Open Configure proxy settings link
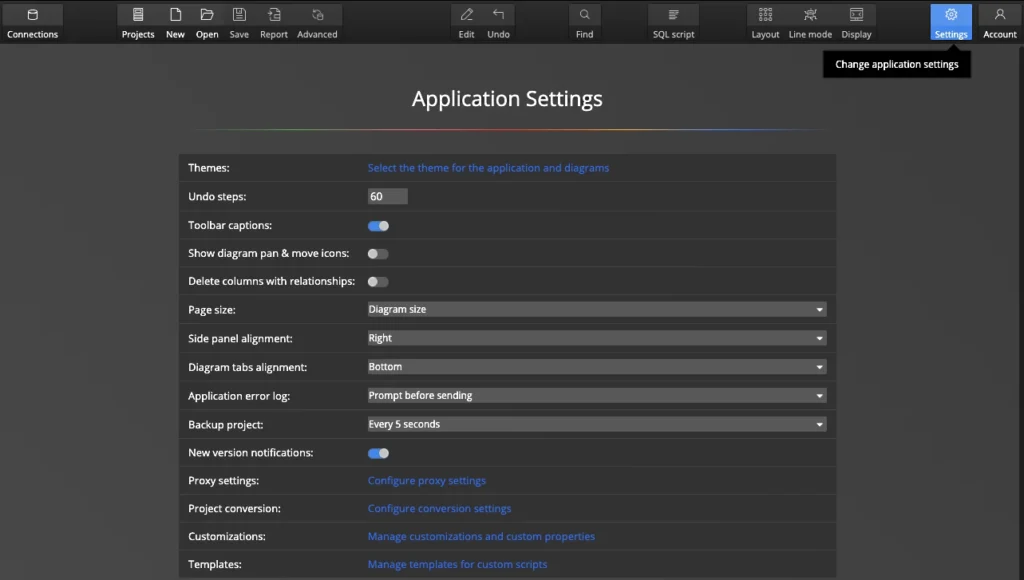 426,481
